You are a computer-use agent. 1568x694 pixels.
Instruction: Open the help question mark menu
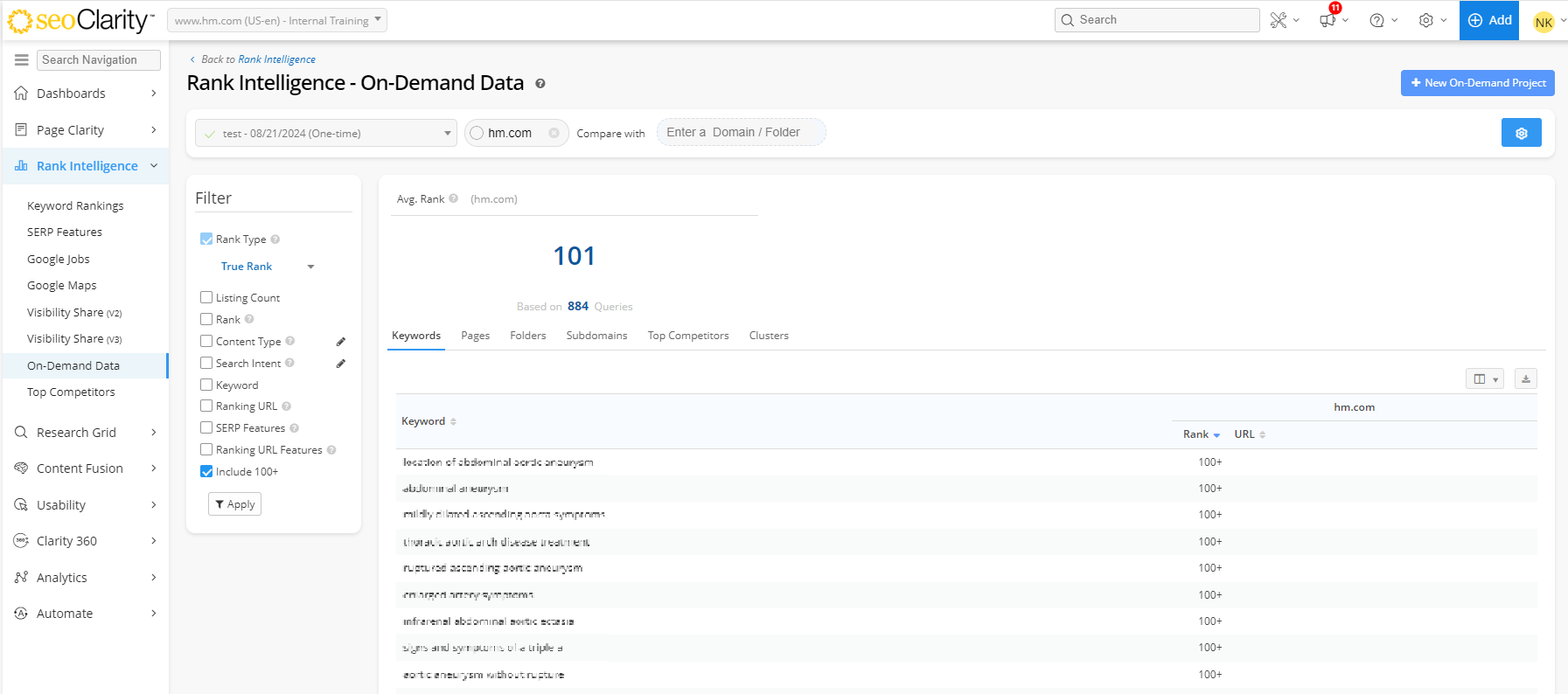click(x=1377, y=20)
